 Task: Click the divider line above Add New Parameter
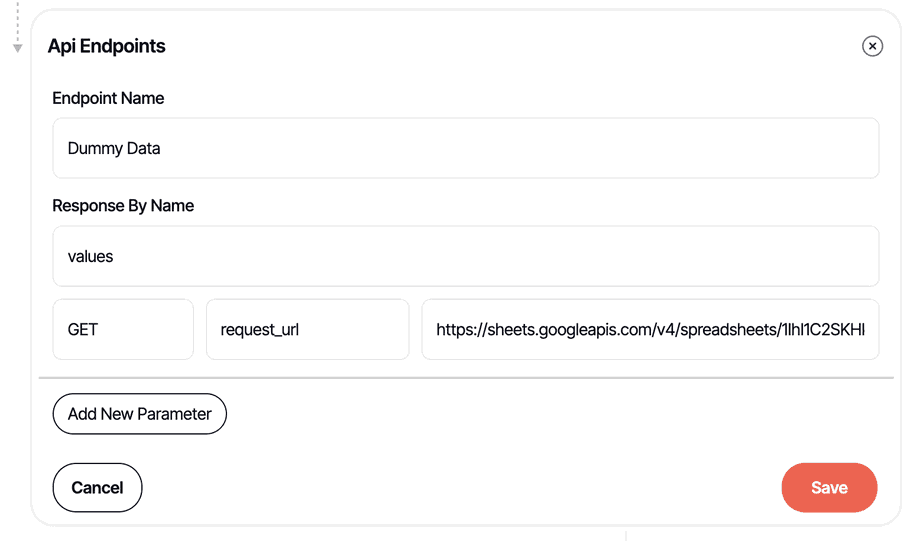[465, 378]
